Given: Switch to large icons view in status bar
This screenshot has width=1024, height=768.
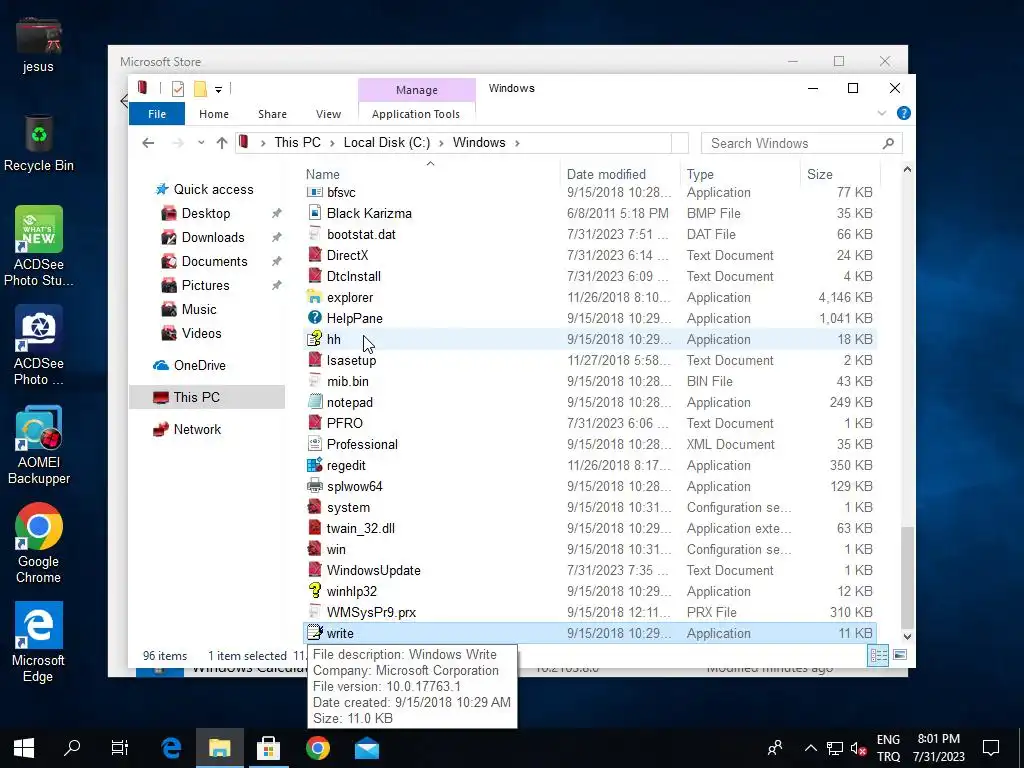Looking at the screenshot, I should (x=900, y=655).
